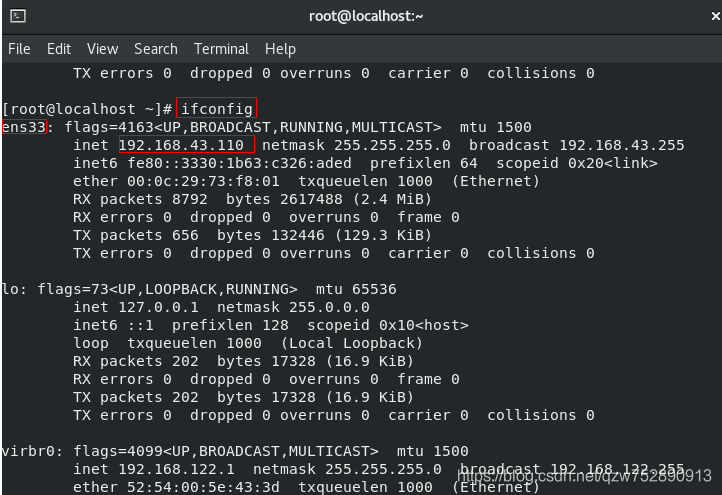Screen dimensions: 722x495
Task: Open the View menu
Action: click(102, 49)
